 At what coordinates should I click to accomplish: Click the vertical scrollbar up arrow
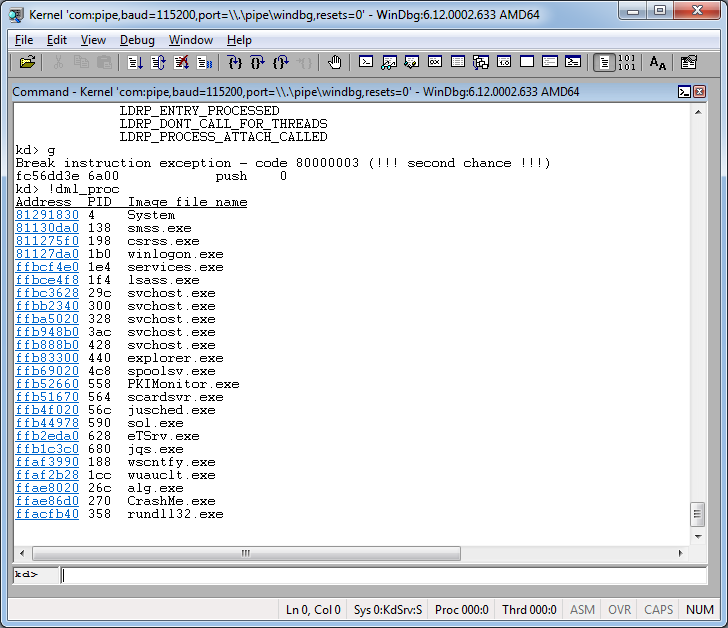(698, 112)
